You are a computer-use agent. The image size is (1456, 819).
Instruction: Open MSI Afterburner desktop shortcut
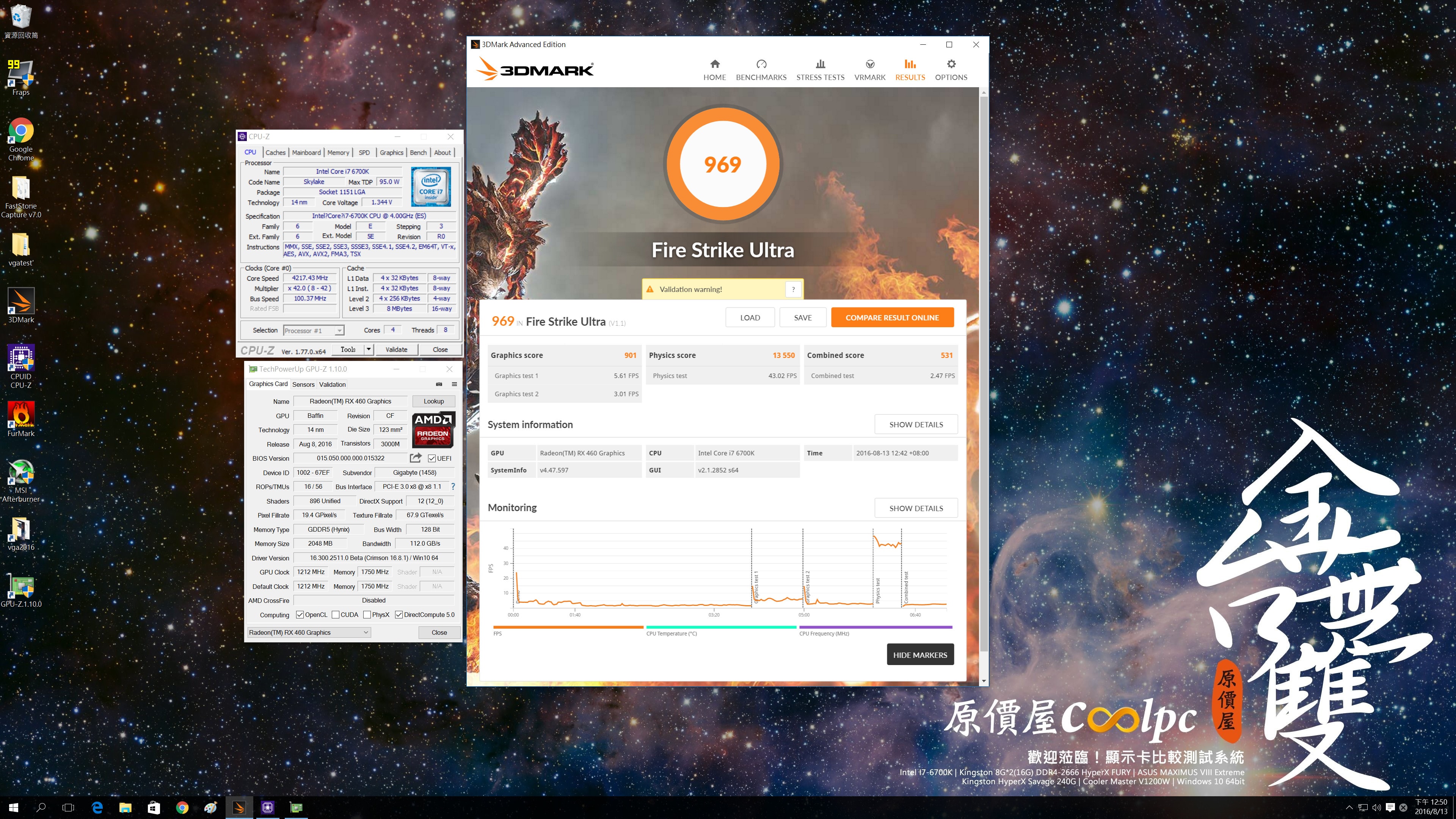[21, 480]
